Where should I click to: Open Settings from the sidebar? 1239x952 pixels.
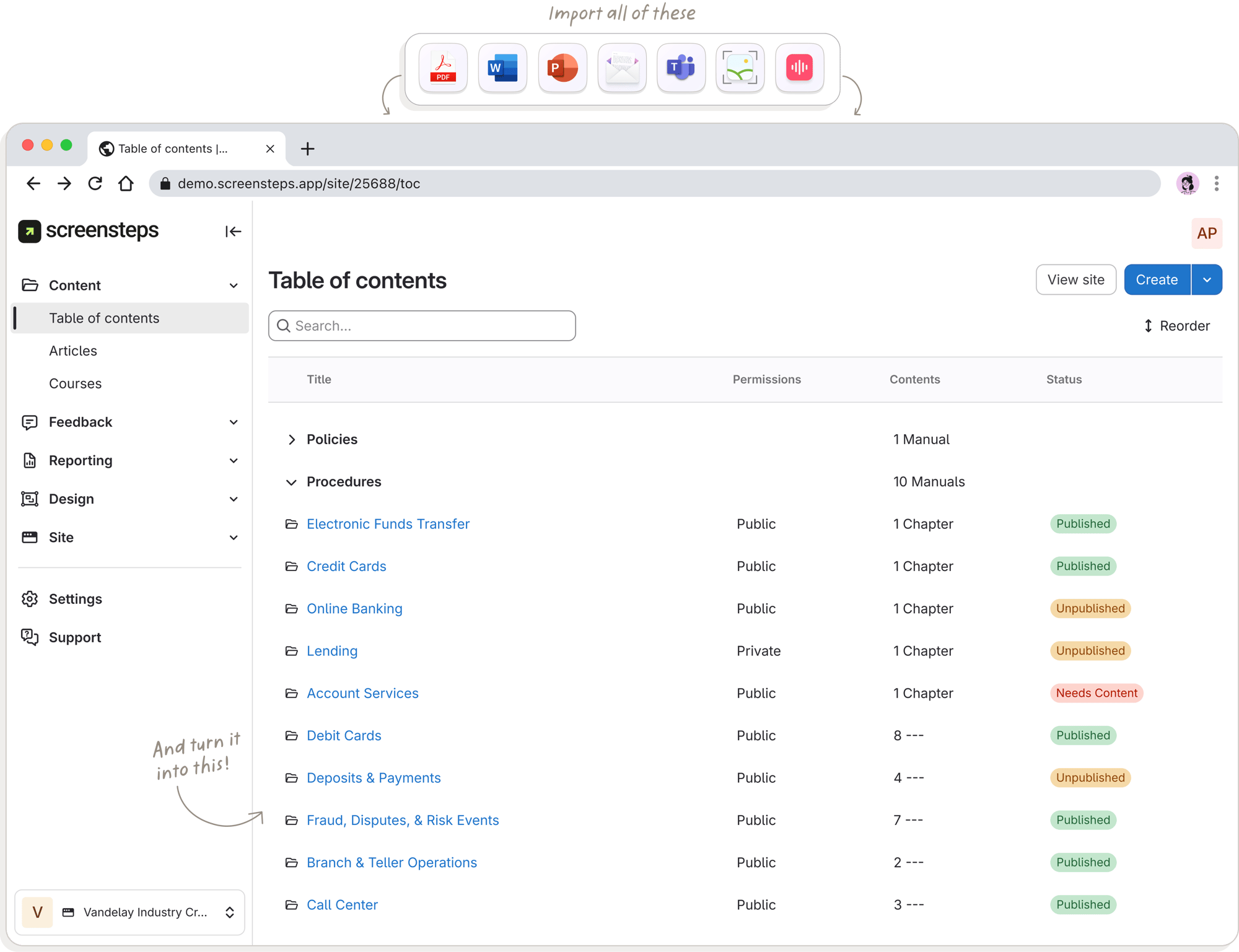(76, 599)
